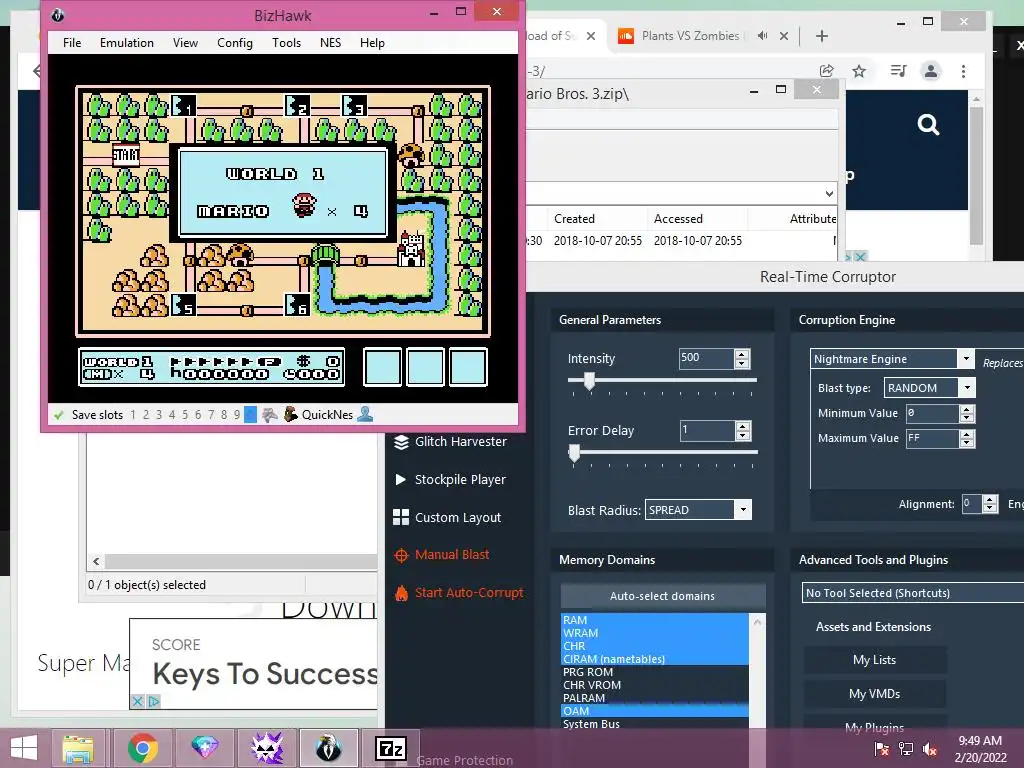The height and width of the screenshot is (768, 1024).
Task: Open the NES menu in BizHawk
Action: point(330,43)
